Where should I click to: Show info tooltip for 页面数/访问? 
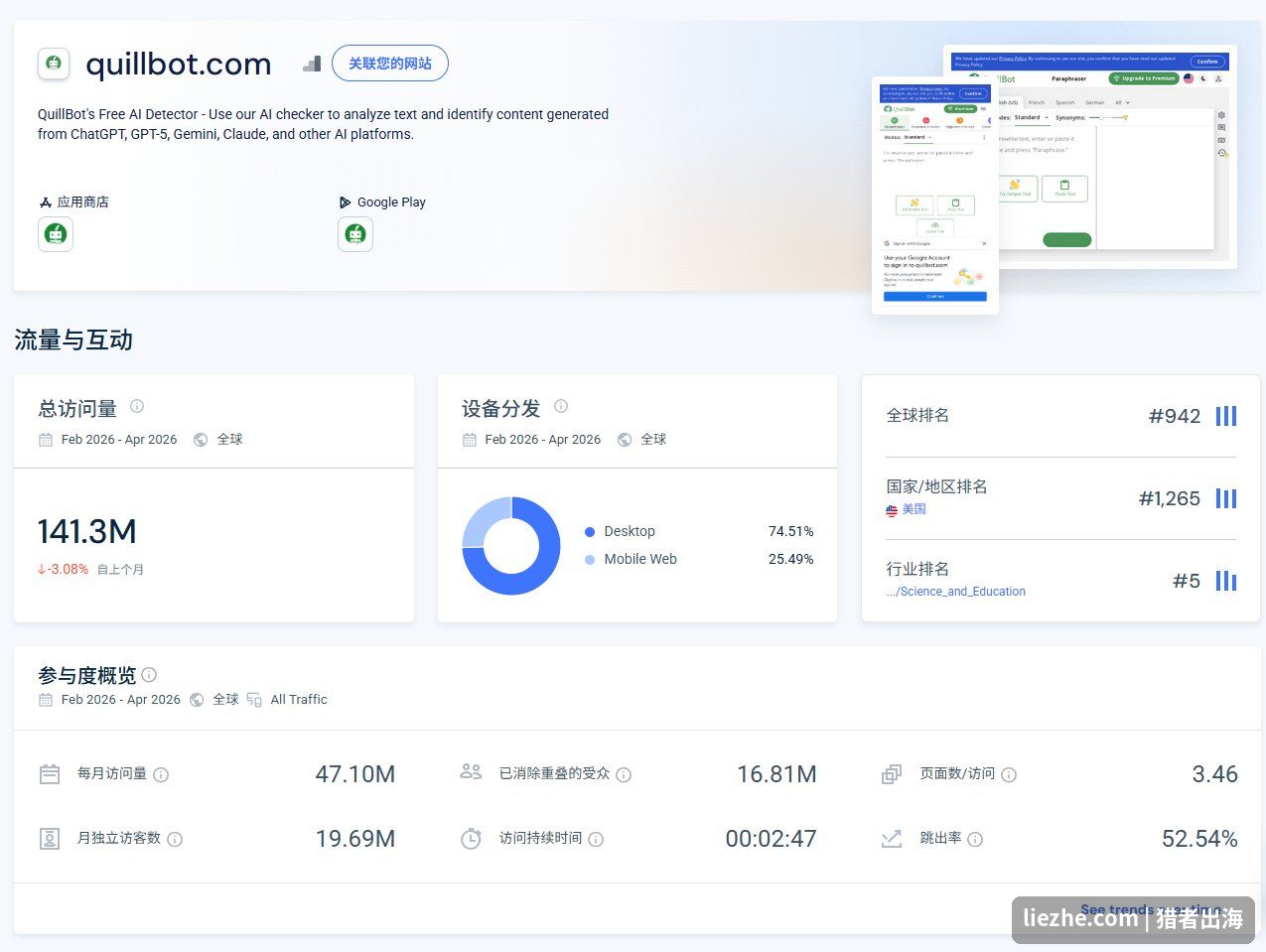click(x=1009, y=774)
